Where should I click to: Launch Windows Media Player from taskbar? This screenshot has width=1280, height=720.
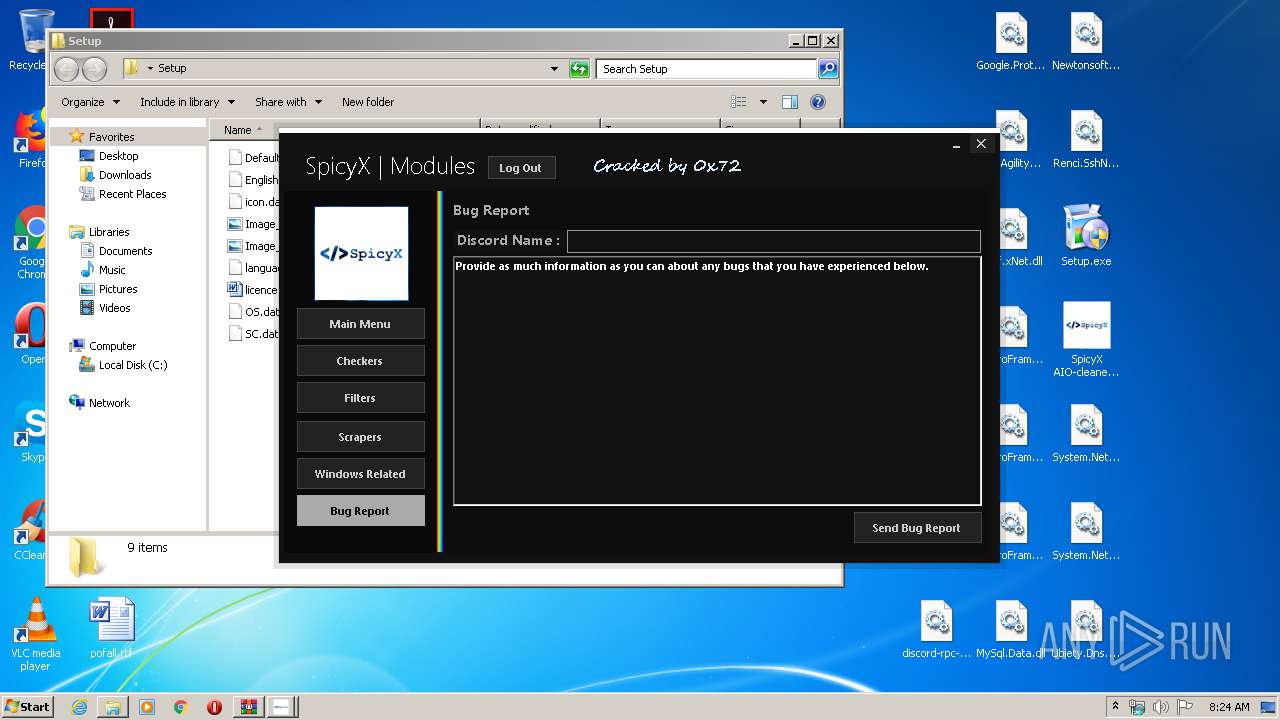147,707
